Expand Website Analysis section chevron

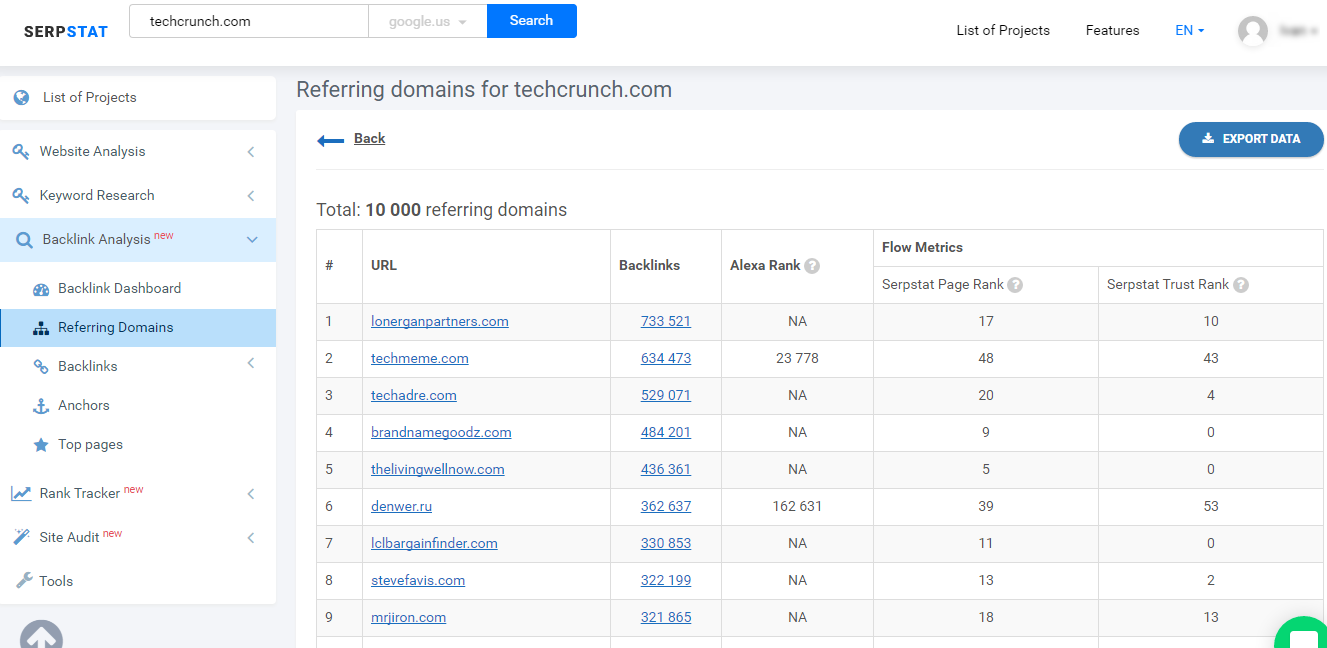click(x=251, y=152)
